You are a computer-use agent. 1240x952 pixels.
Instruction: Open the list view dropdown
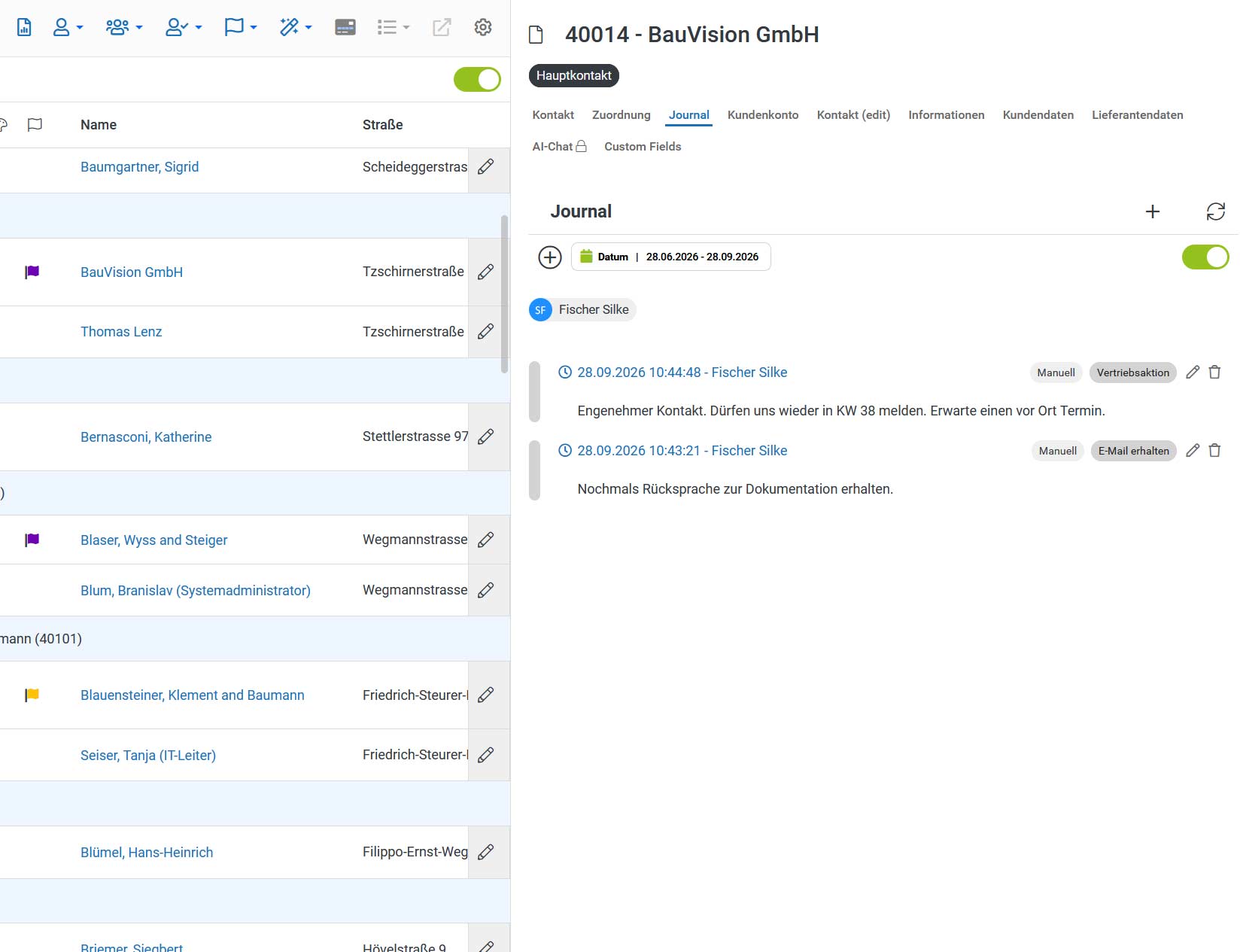coord(394,27)
